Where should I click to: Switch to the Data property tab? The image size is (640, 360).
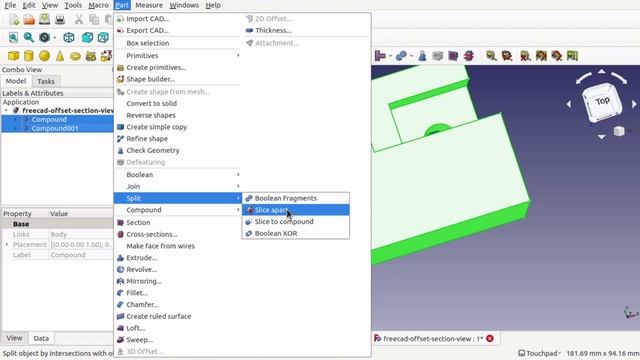(x=41, y=338)
